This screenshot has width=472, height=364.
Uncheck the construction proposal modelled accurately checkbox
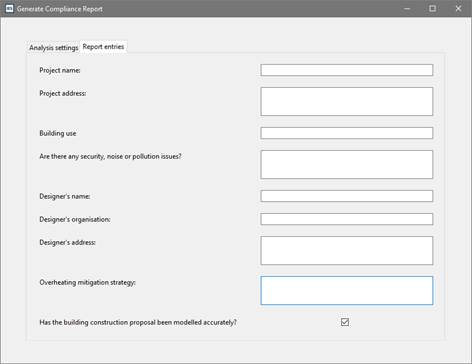point(345,322)
